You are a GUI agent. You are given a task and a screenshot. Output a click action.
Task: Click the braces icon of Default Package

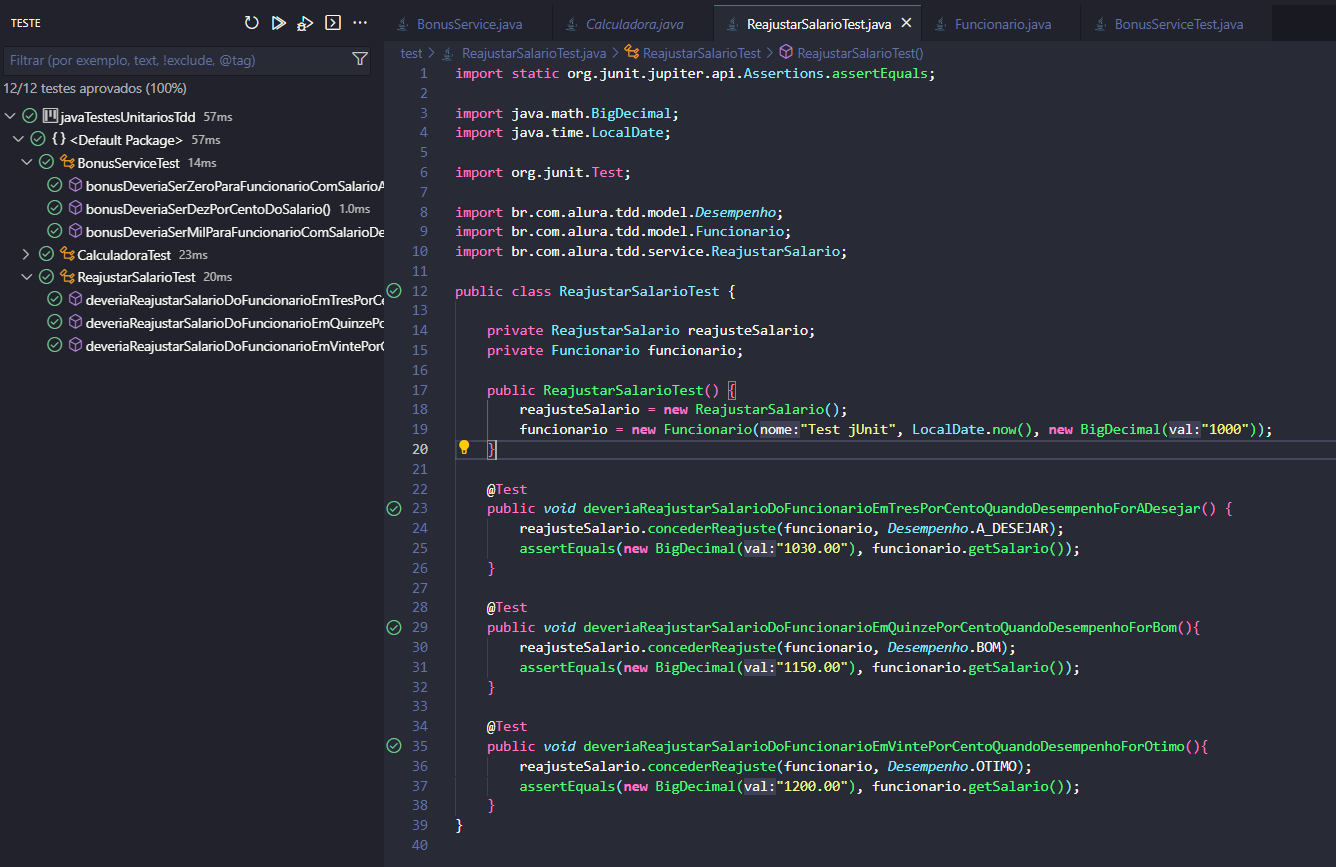click(59, 140)
